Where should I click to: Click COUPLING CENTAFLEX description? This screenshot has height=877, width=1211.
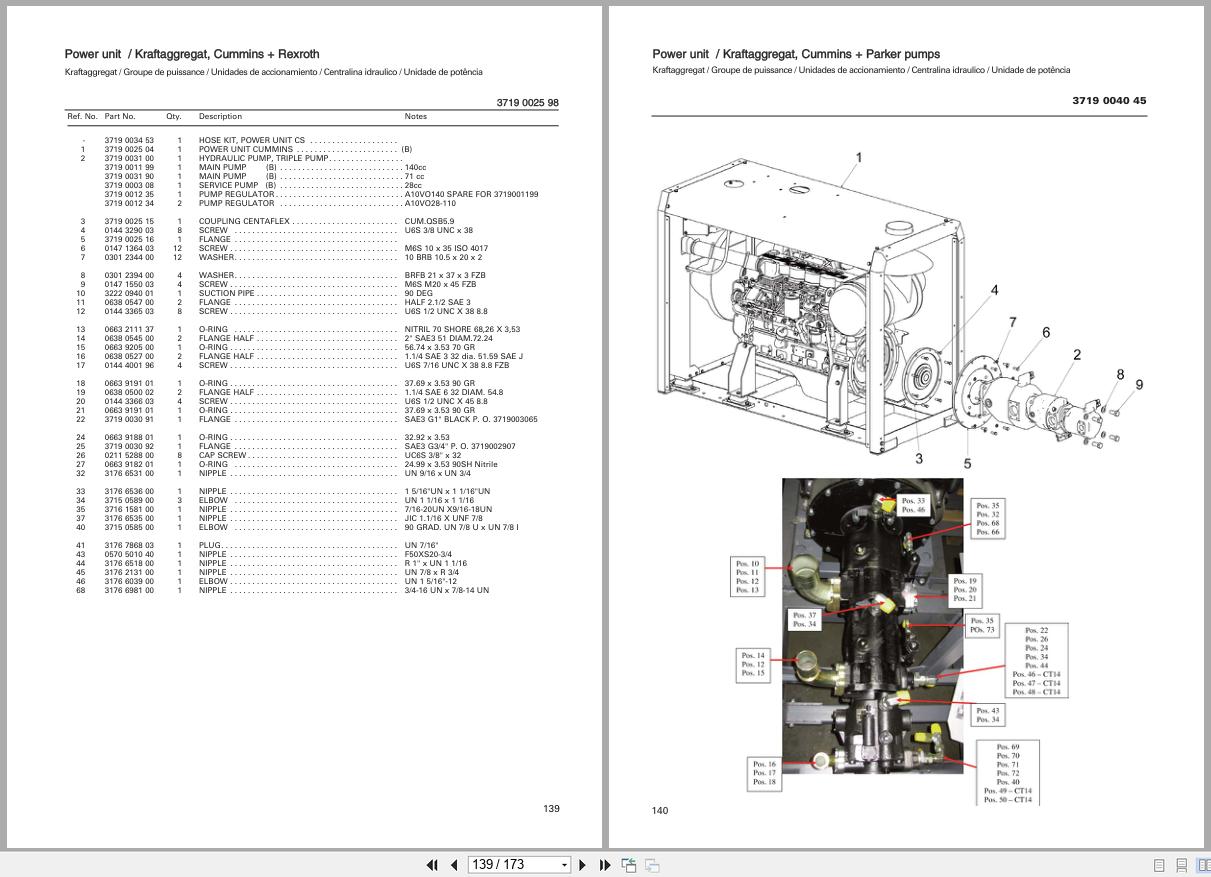click(x=245, y=221)
